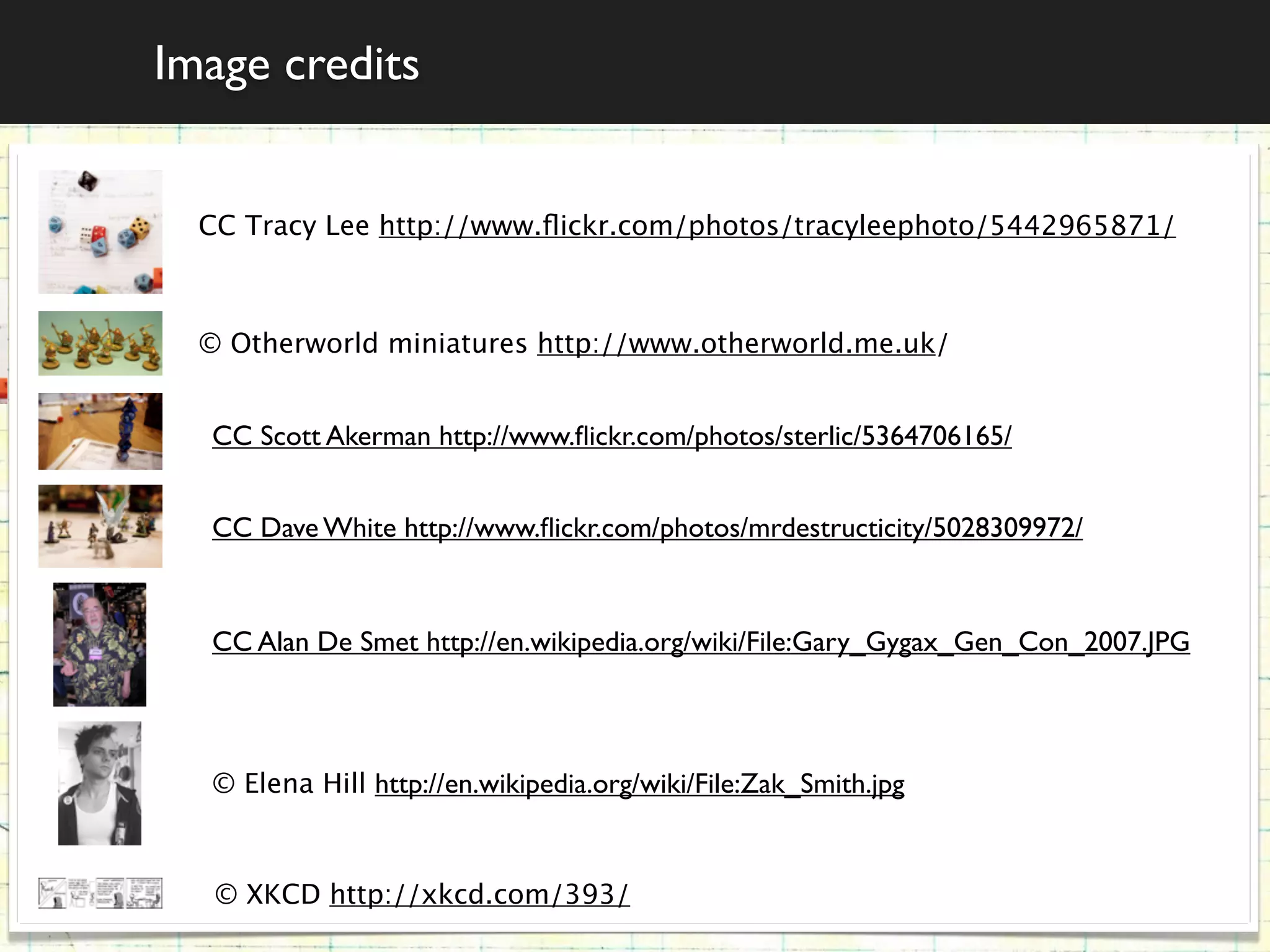Select the Otherworld miniatures copyright text
1270x952 pixels.
(x=363, y=343)
